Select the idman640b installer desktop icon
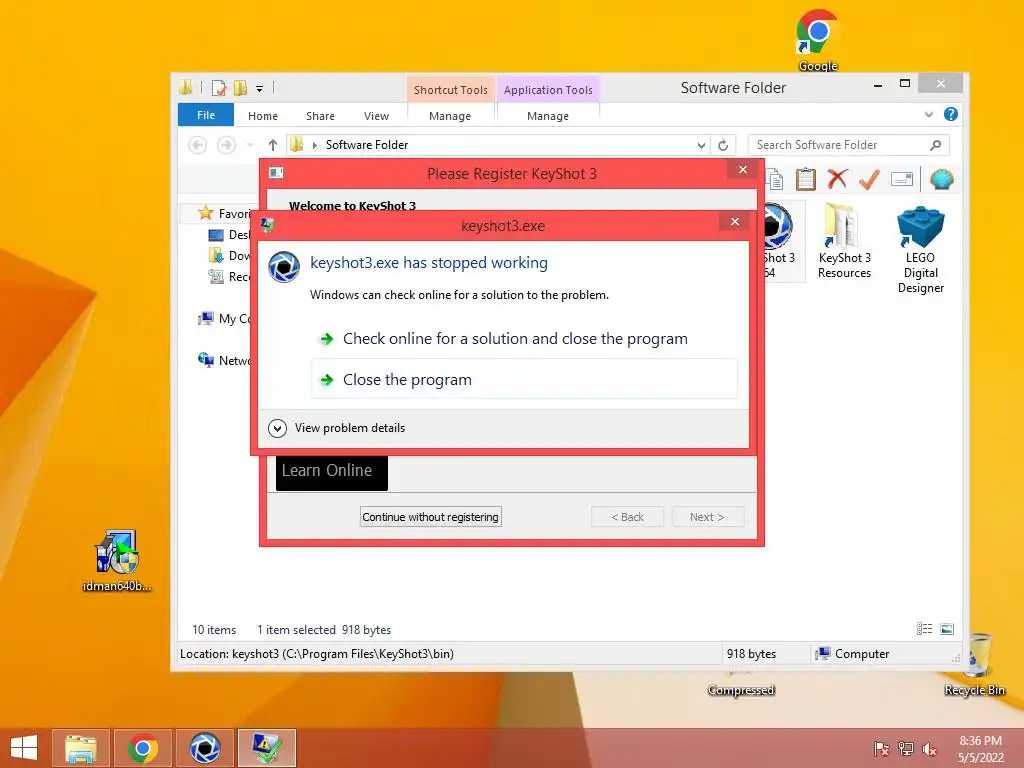The width and height of the screenshot is (1024, 768). [116, 560]
